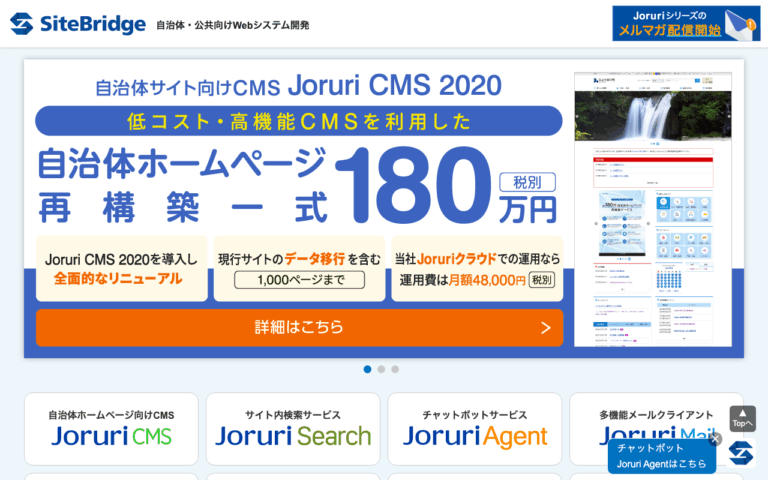Click the 低コスト・高機能CMSを利用した blue banner

click(x=299, y=121)
